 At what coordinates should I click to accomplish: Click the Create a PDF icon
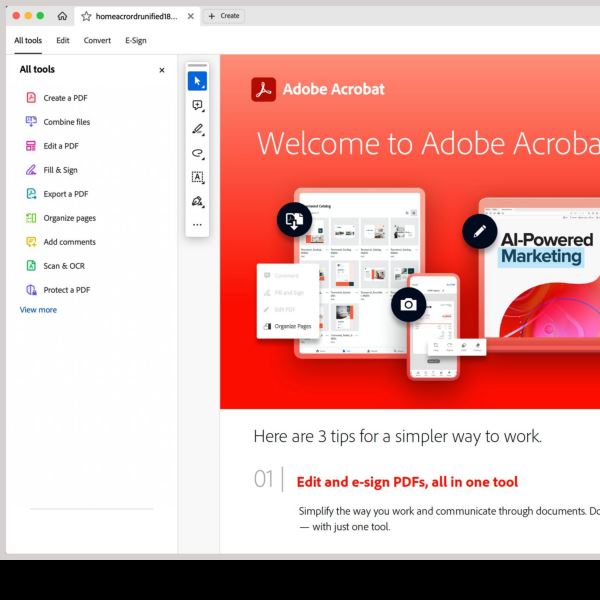31,98
